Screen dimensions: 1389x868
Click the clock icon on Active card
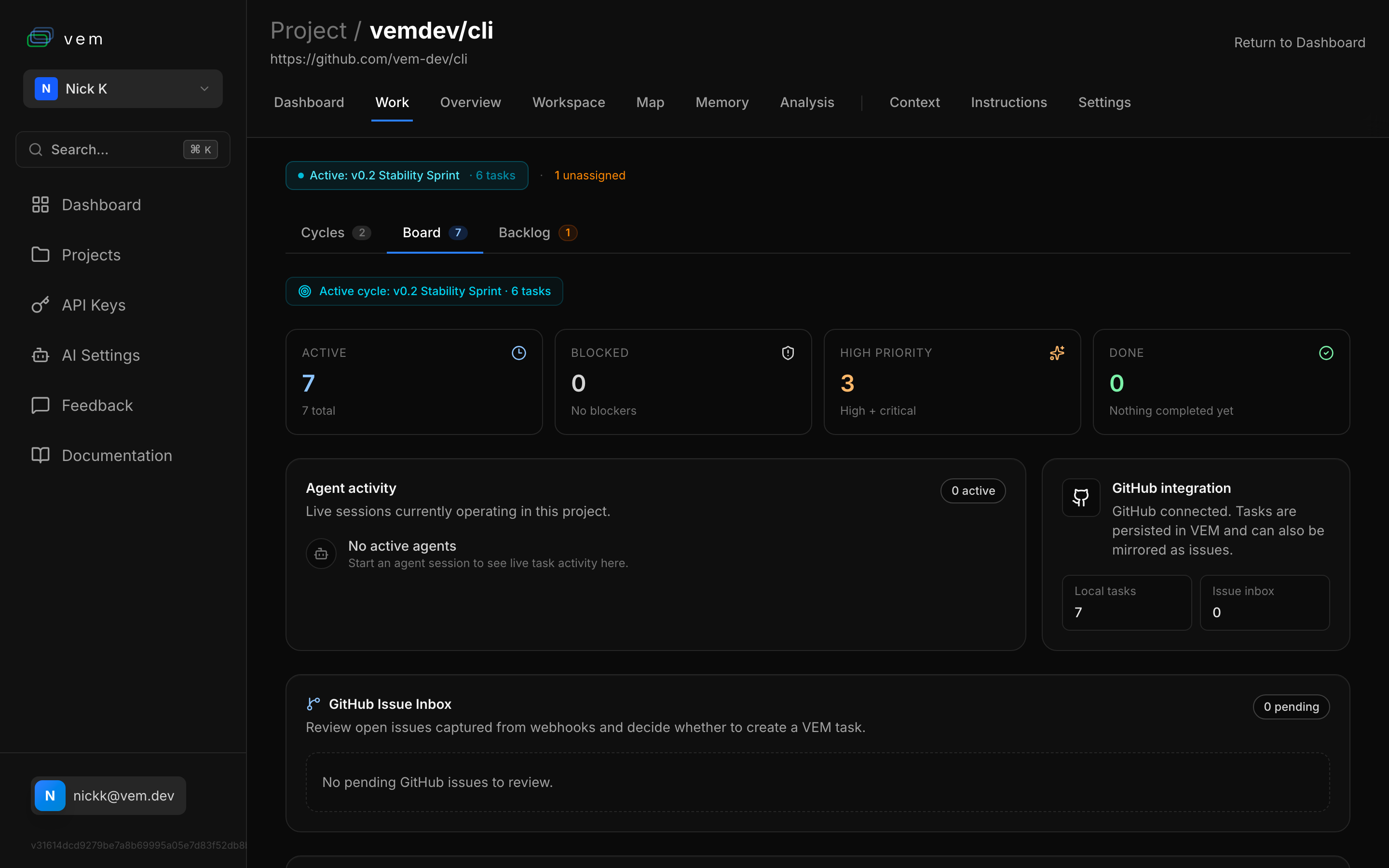pos(518,353)
